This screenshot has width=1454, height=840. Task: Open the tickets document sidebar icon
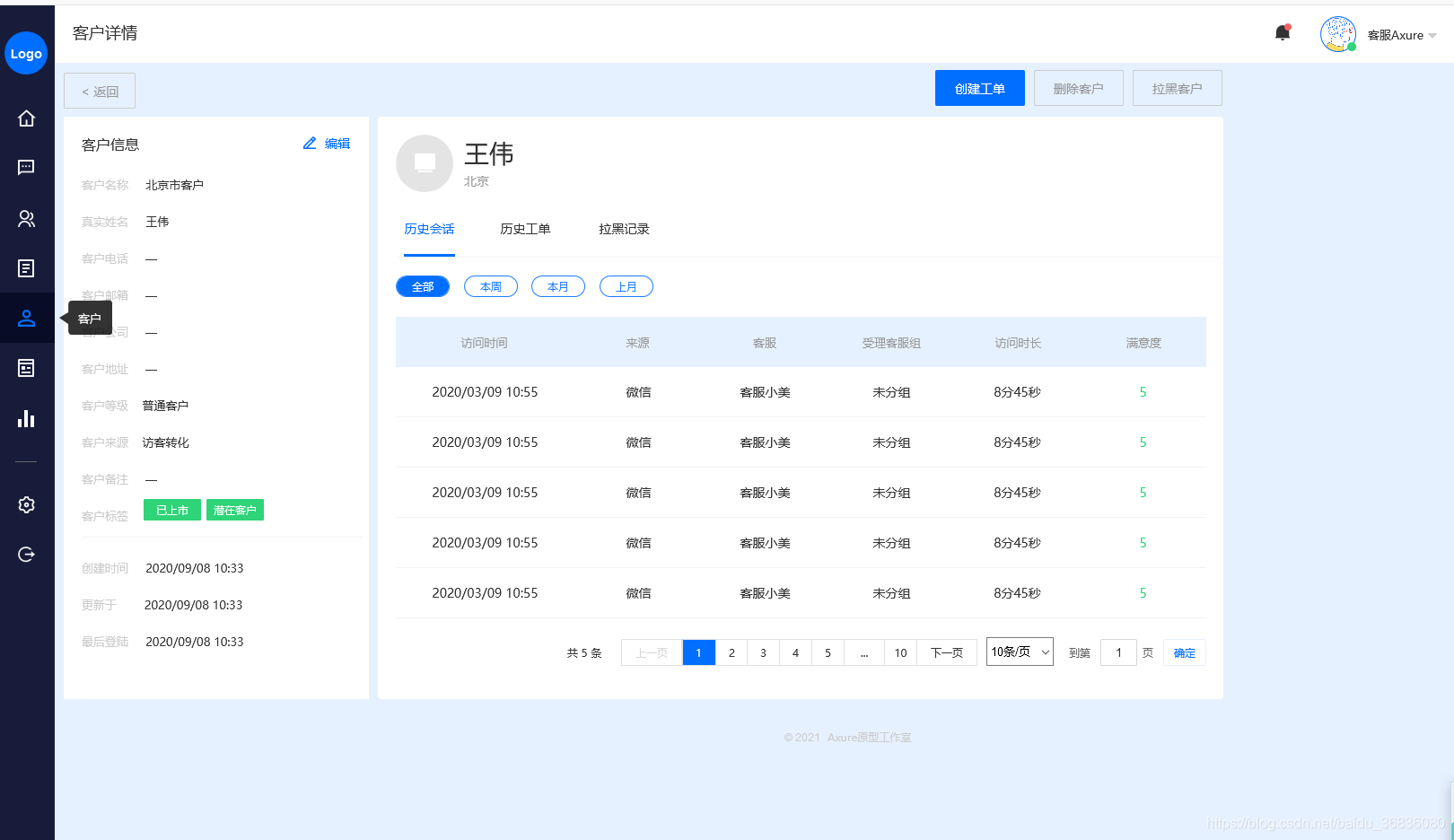click(26, 268)
